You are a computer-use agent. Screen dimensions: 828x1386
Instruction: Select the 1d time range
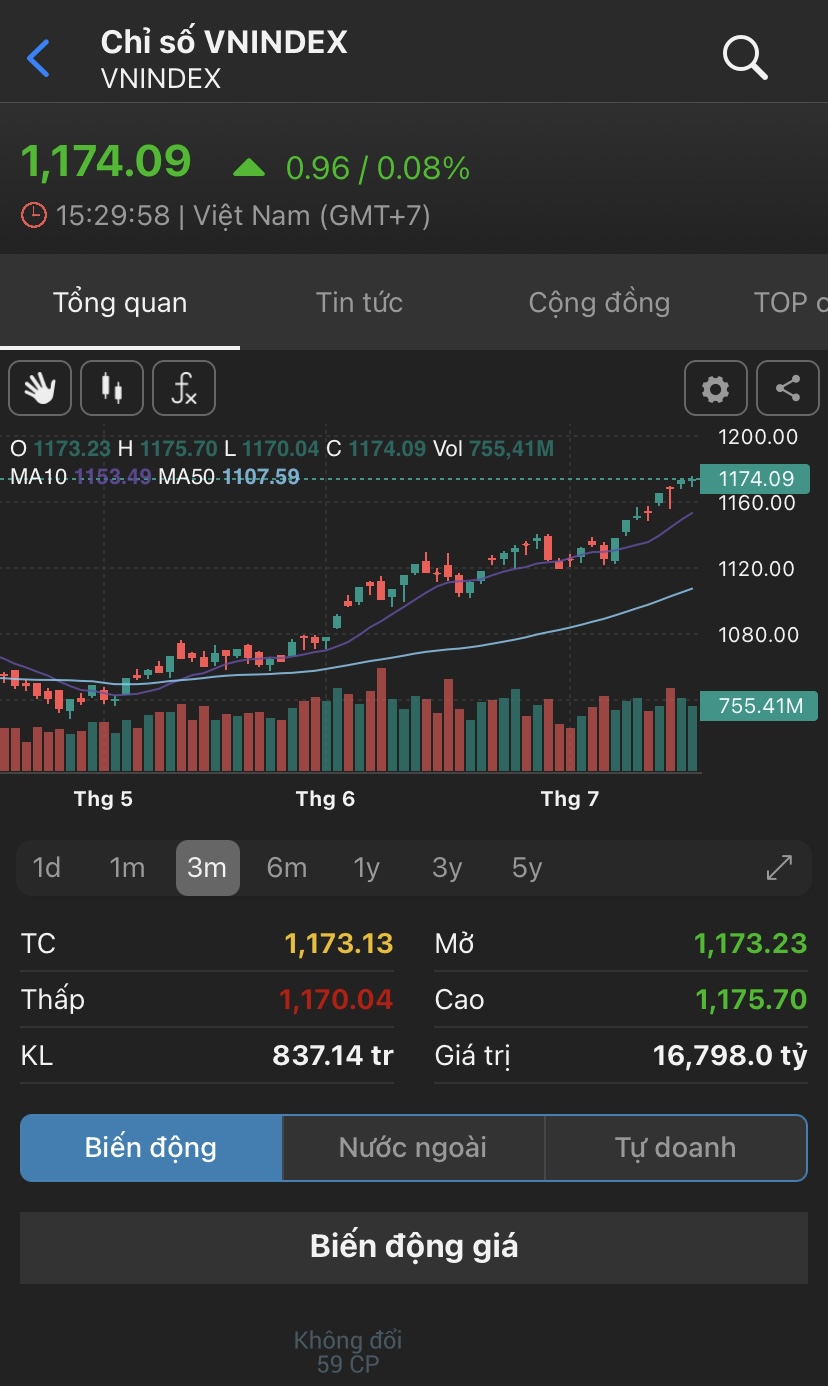(47, 868)
